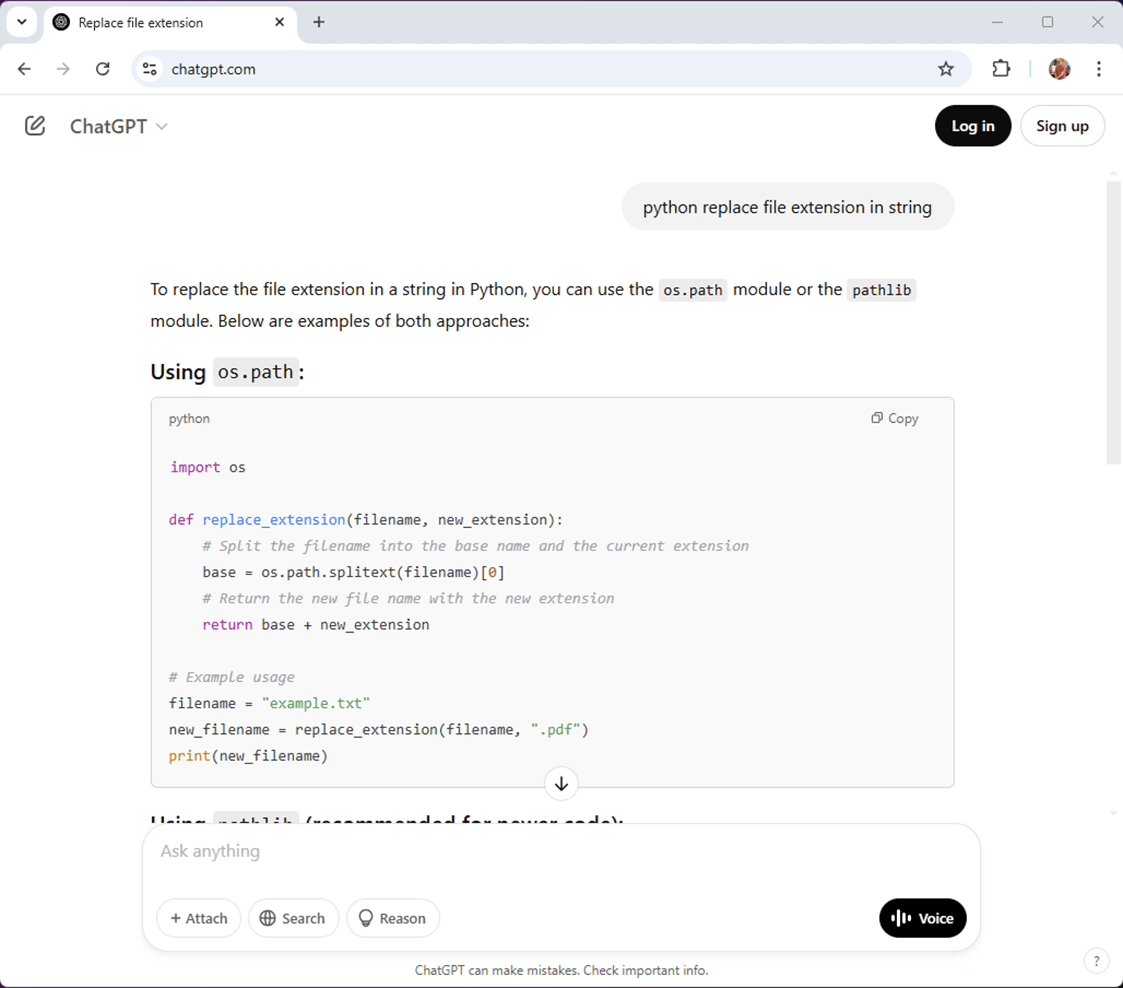The image size is (1123, 988).
Task: Click the new chat pencil icon
Action: 35,126
